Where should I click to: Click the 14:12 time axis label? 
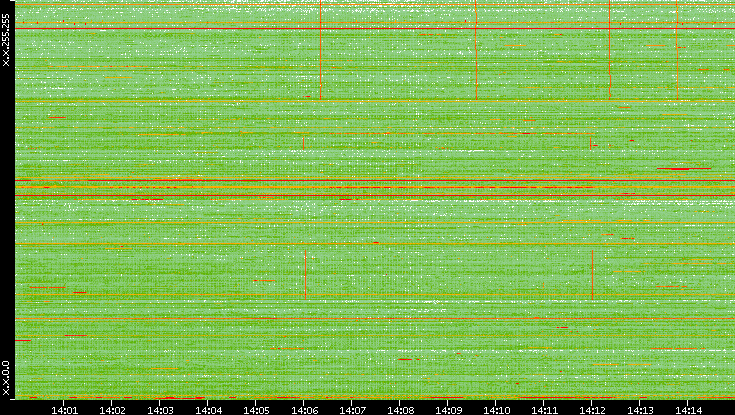592,410
